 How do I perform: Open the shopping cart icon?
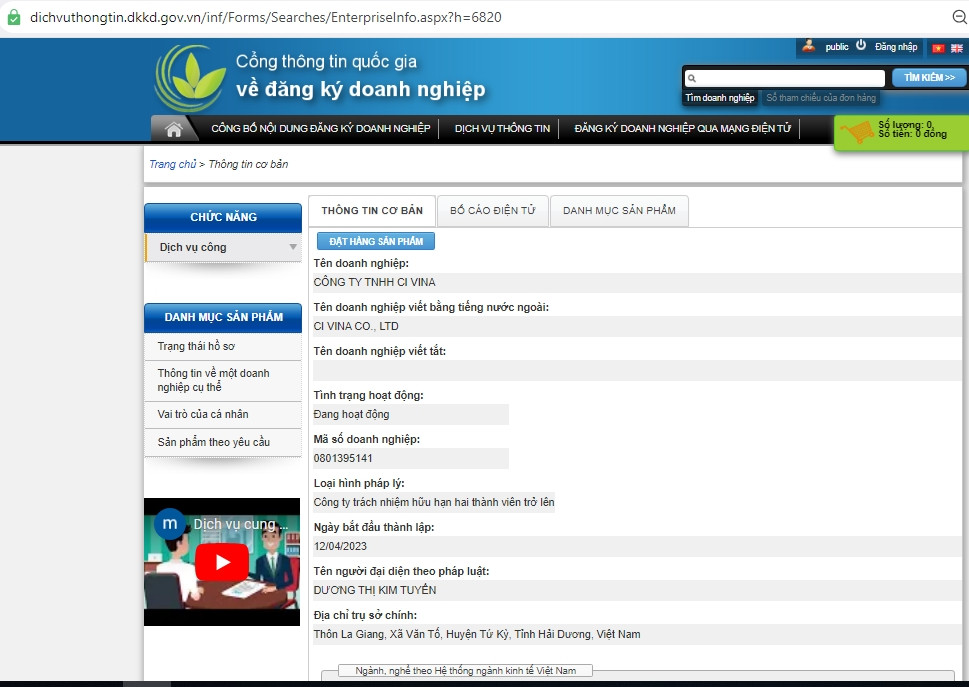856,133
